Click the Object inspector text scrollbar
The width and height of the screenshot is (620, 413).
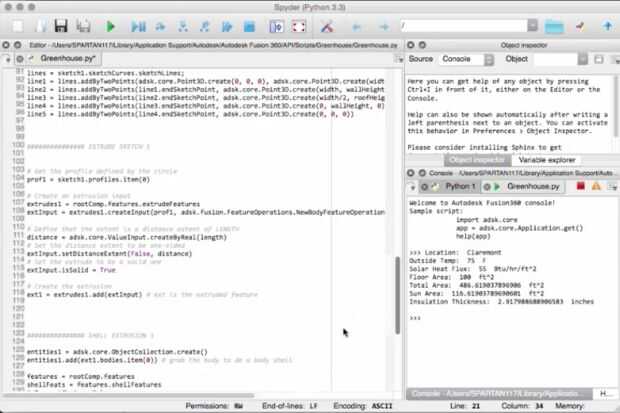coord(616,107)
